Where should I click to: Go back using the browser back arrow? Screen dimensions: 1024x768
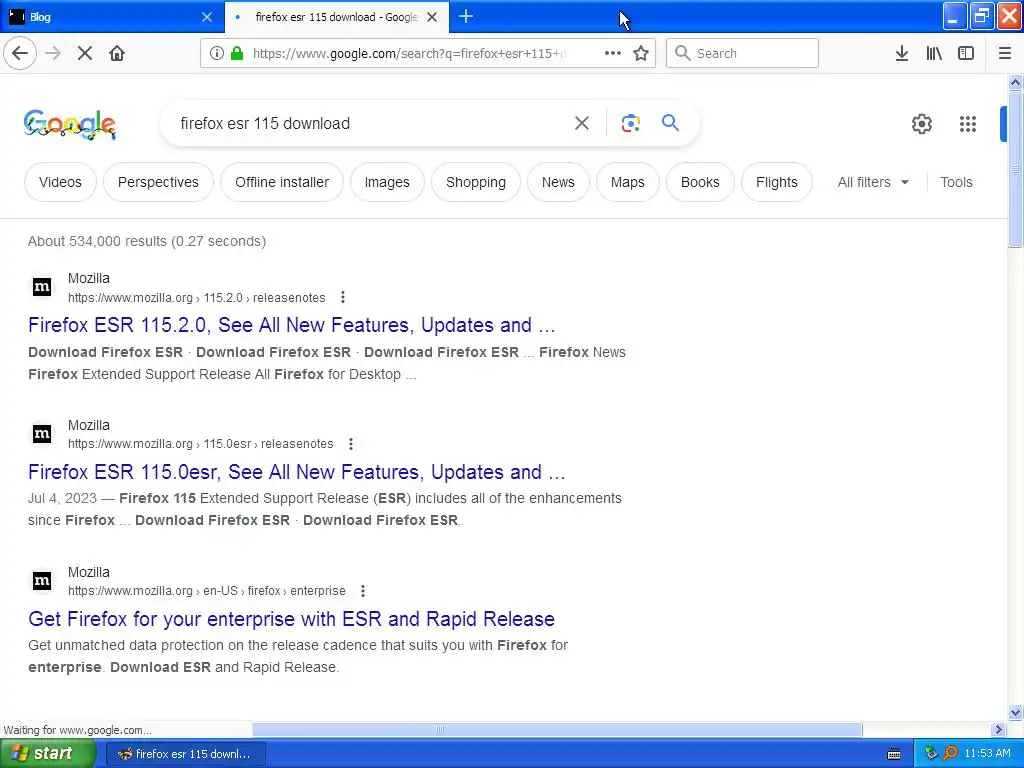[20, 53]
